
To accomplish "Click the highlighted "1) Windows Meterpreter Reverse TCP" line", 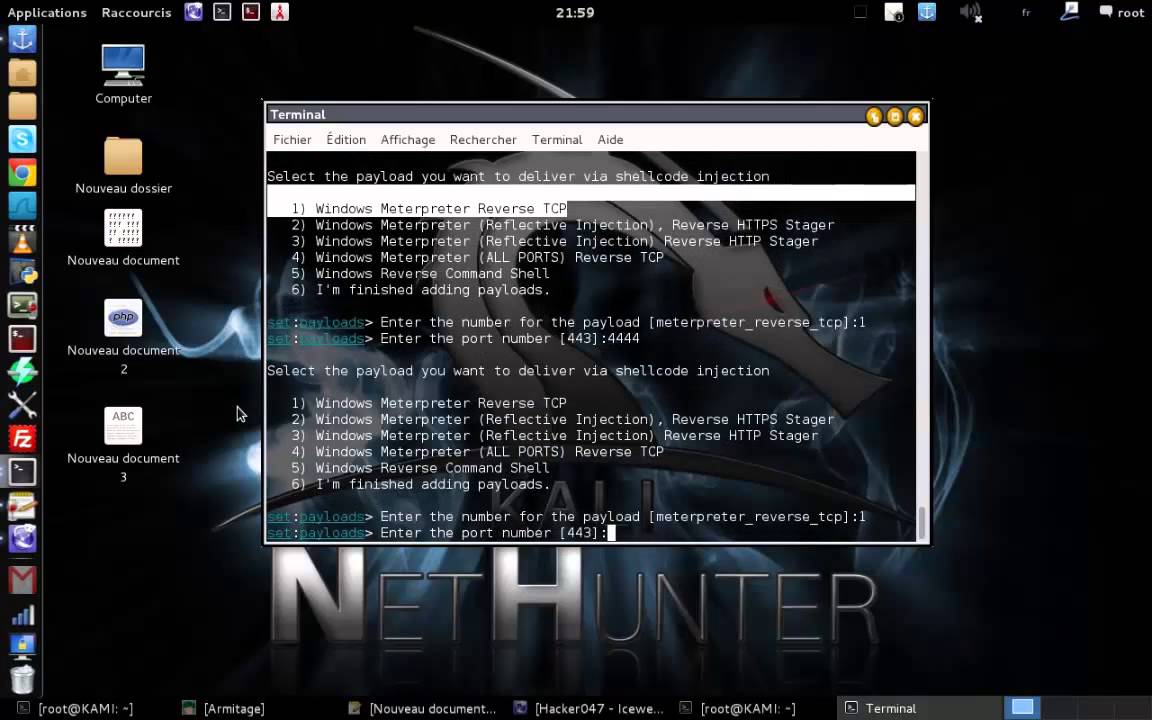I will pyautogui.click(x=429, y=209).
